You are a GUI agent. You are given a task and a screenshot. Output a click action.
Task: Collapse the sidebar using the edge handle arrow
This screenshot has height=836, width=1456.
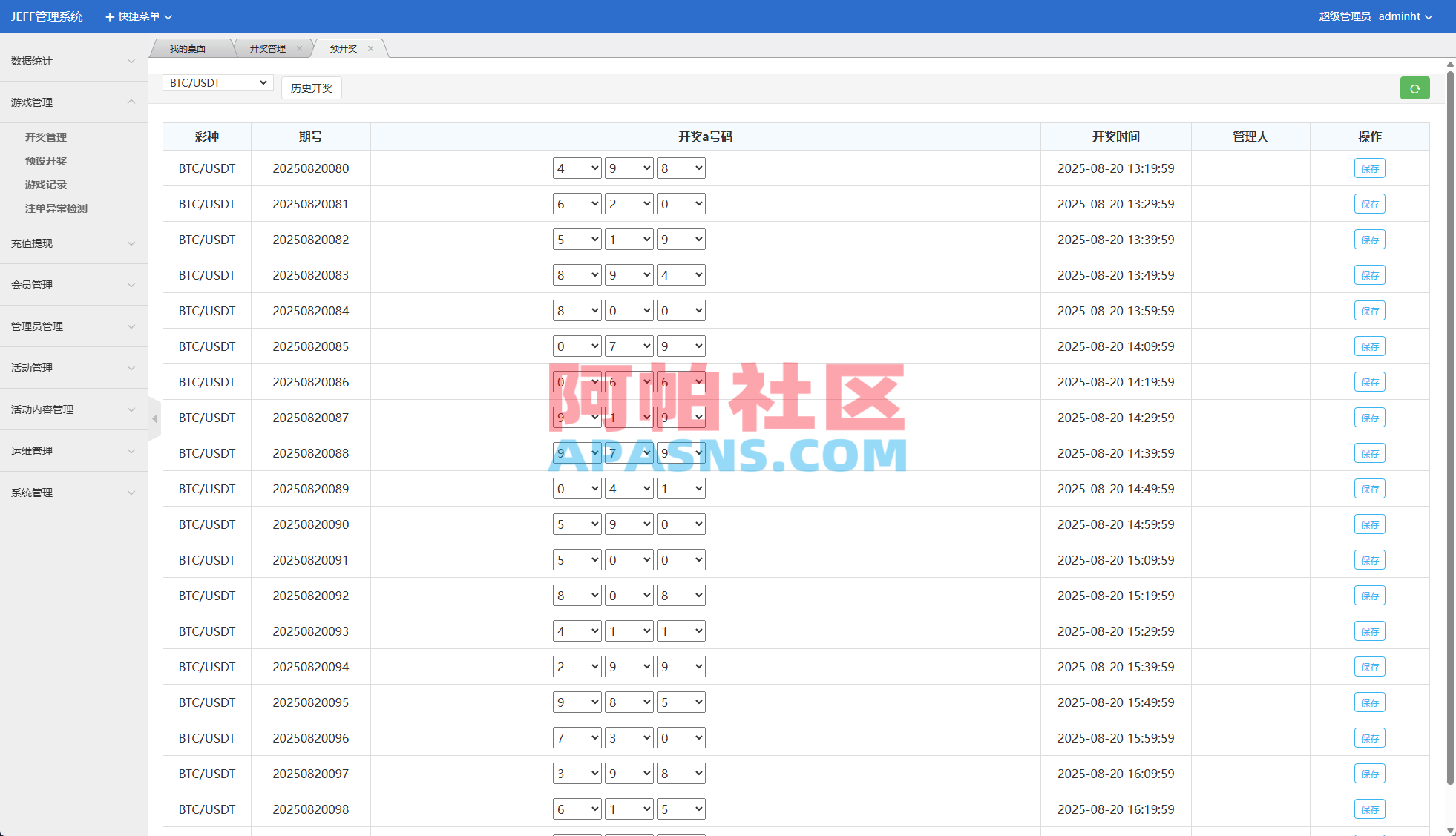pyautogui.click(x=154, y=418)
